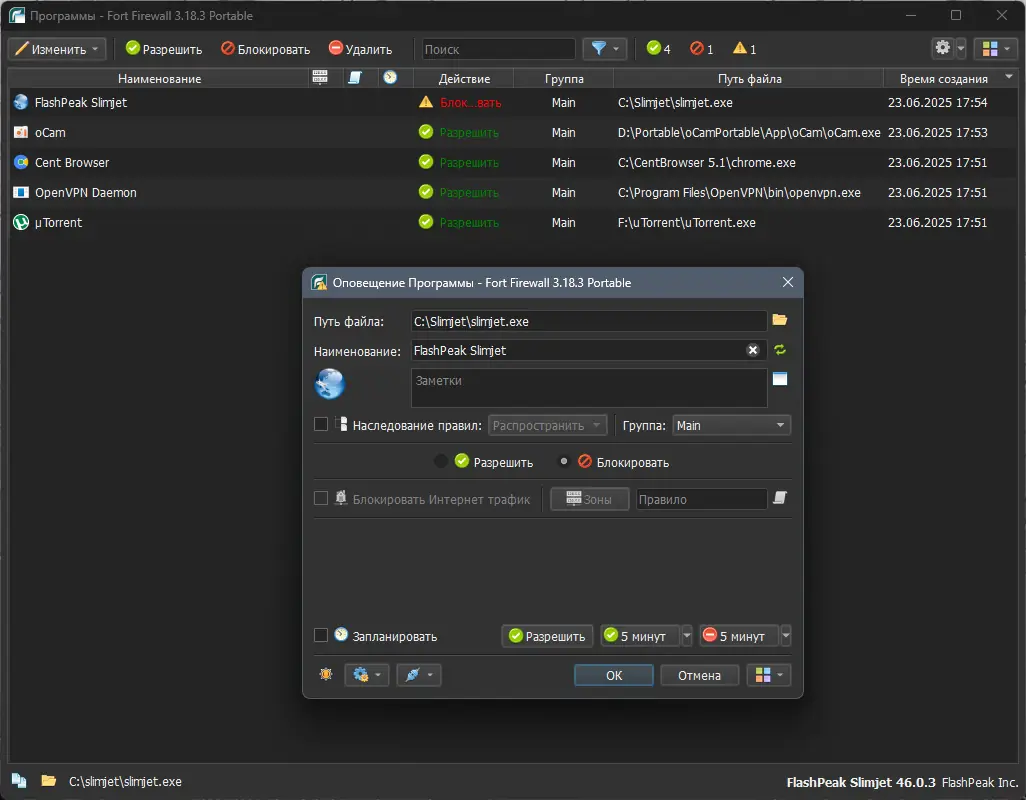Click the notes window icon beside Заметки
Viewport: 1026px width, 800px height.
(779, 379)
